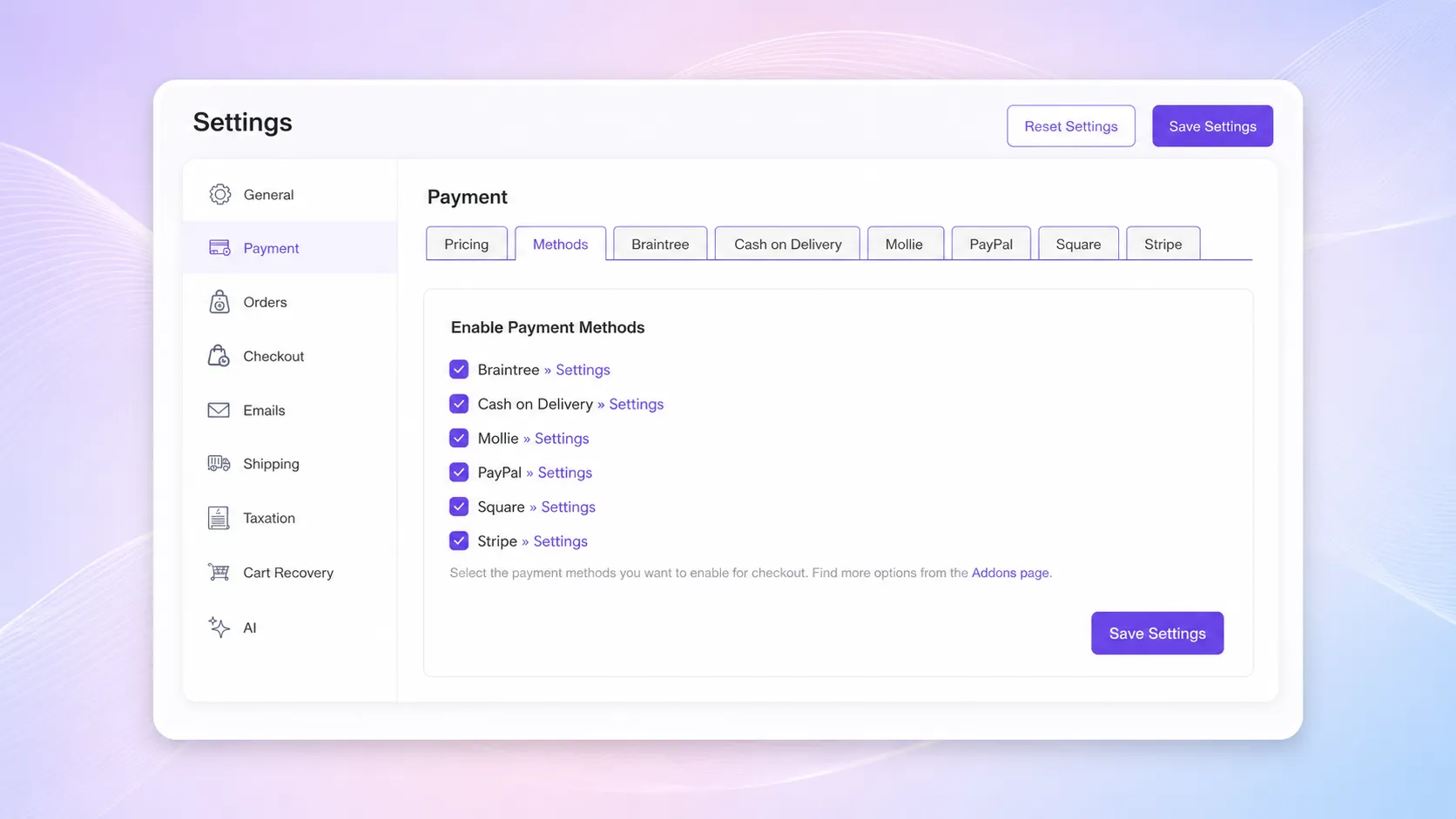Visit the Addons page link
The image size is (1456, 819).
click(1010, 573)
